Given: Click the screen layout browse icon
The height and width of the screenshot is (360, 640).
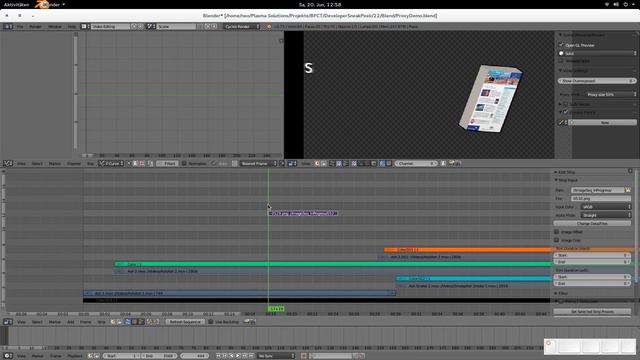Looking at the screenshot, I should (x=84, y=27).
